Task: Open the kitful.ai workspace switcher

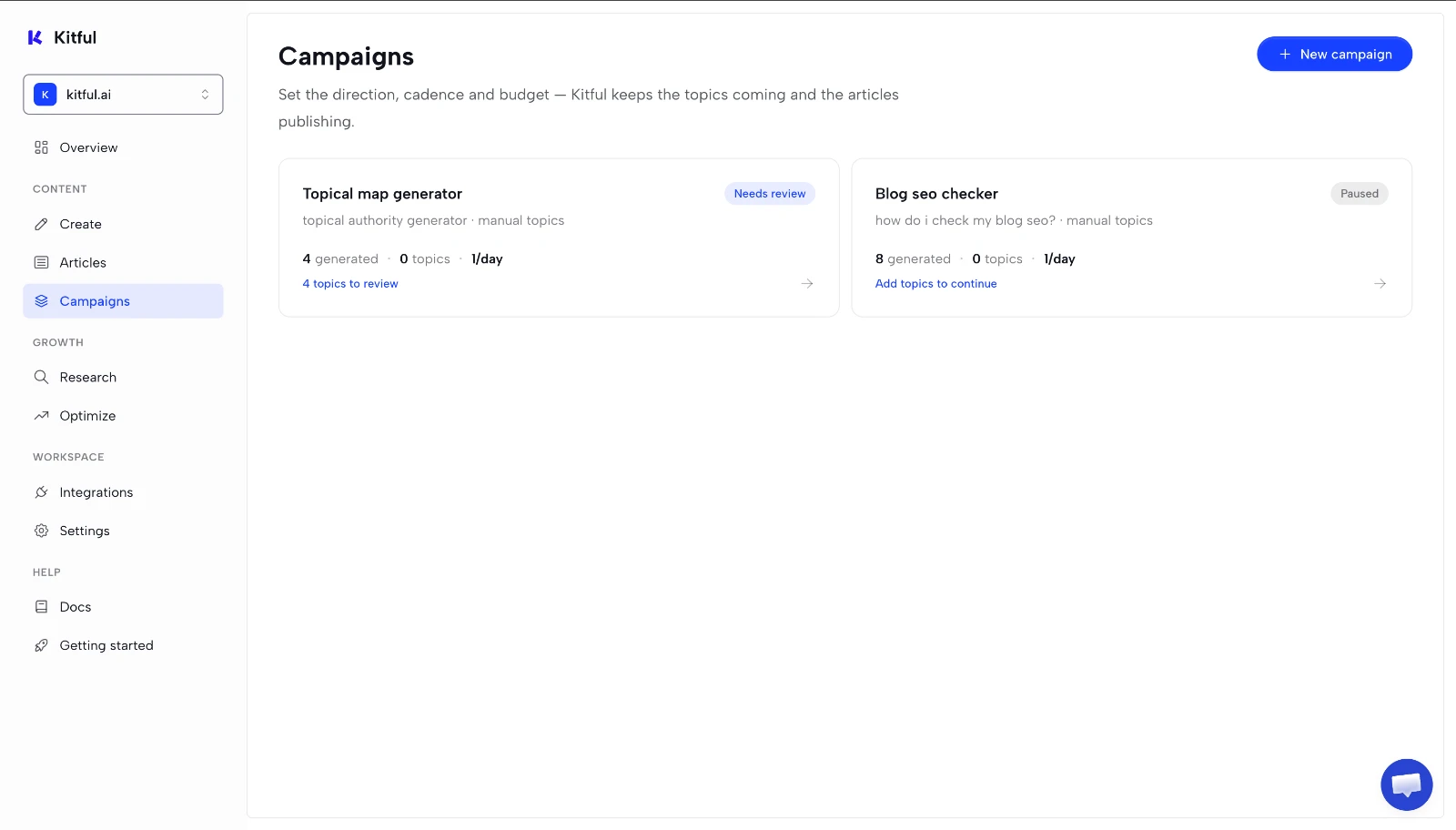Action: point(123,95)
